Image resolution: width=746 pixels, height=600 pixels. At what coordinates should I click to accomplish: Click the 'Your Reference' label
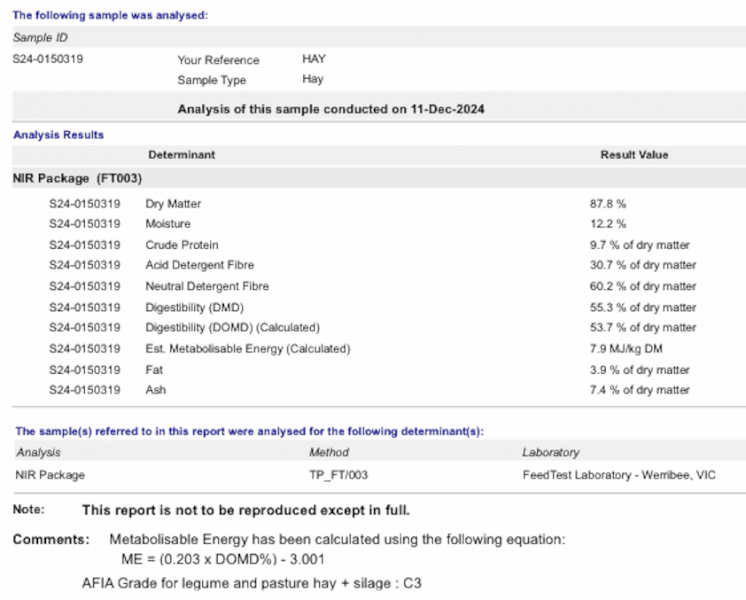218,60
